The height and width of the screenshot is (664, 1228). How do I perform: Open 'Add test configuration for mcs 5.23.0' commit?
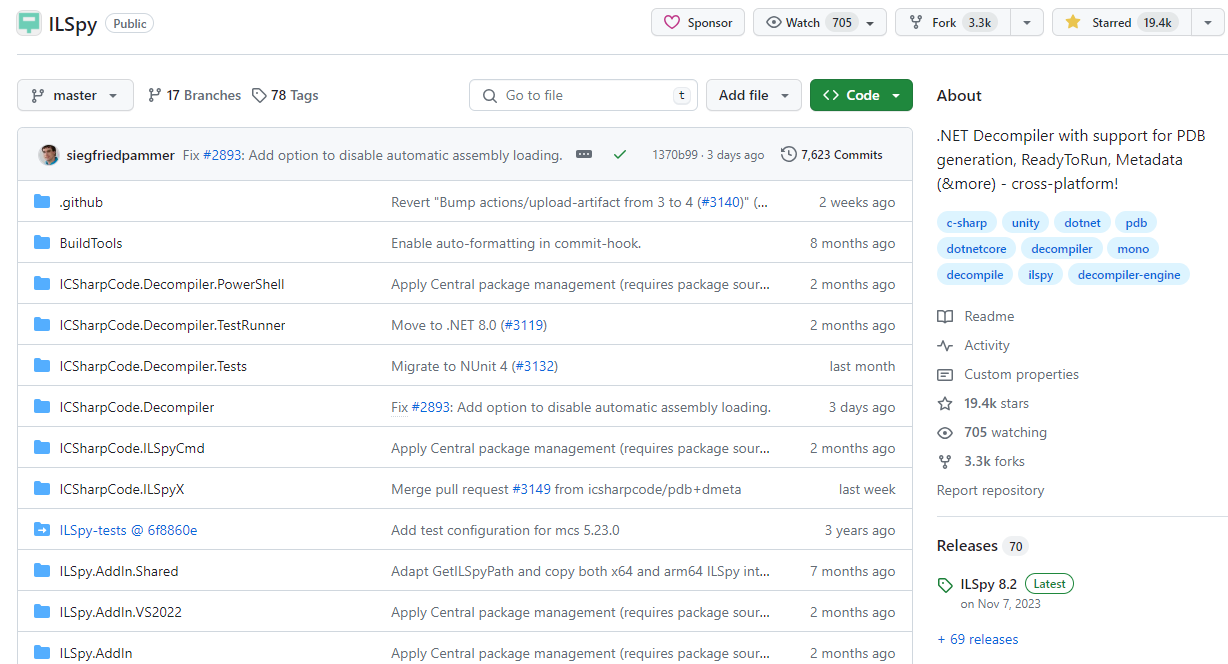tap(505, 530)
